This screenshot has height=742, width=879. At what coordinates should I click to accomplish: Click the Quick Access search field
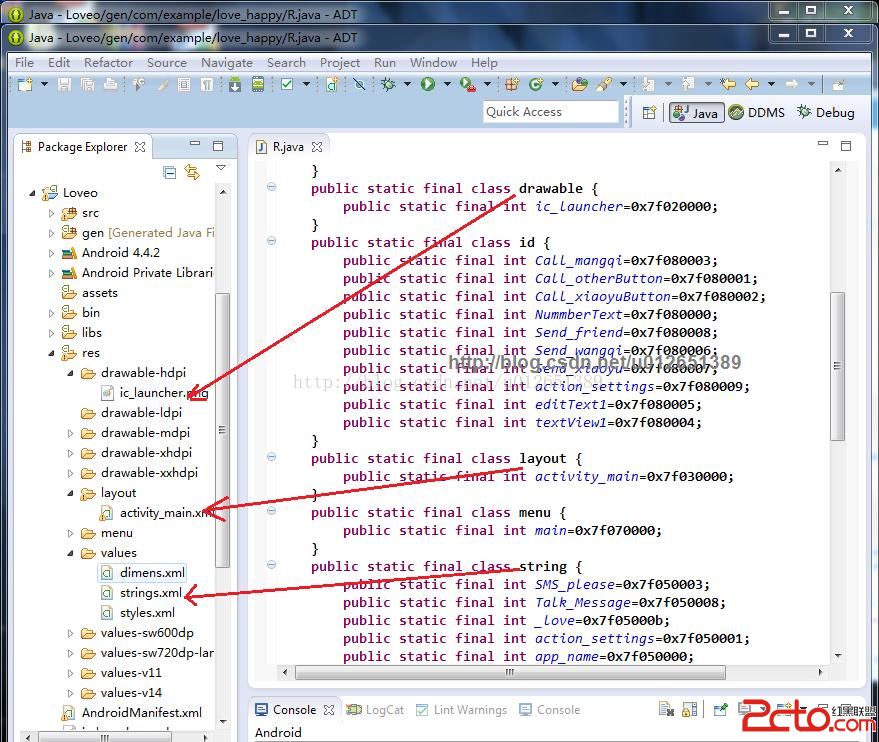click(550, 112)
